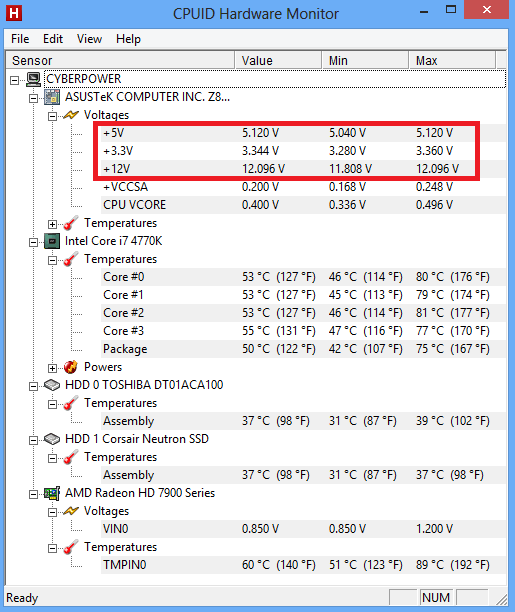Select the Core #0 temperature row
Image resolution: width=515 pixels, height=612 pixels.
click(x=303, y=277)
